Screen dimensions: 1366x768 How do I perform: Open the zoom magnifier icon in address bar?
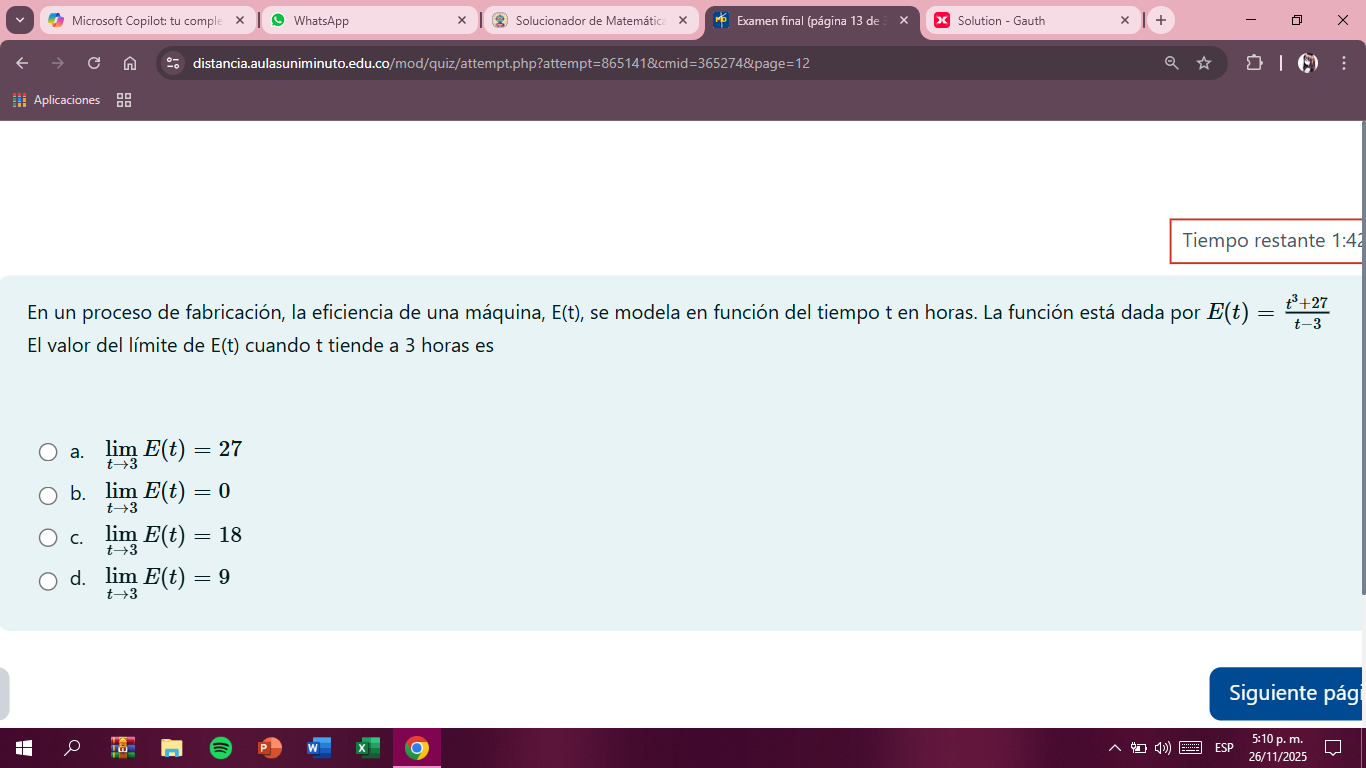1172,63
